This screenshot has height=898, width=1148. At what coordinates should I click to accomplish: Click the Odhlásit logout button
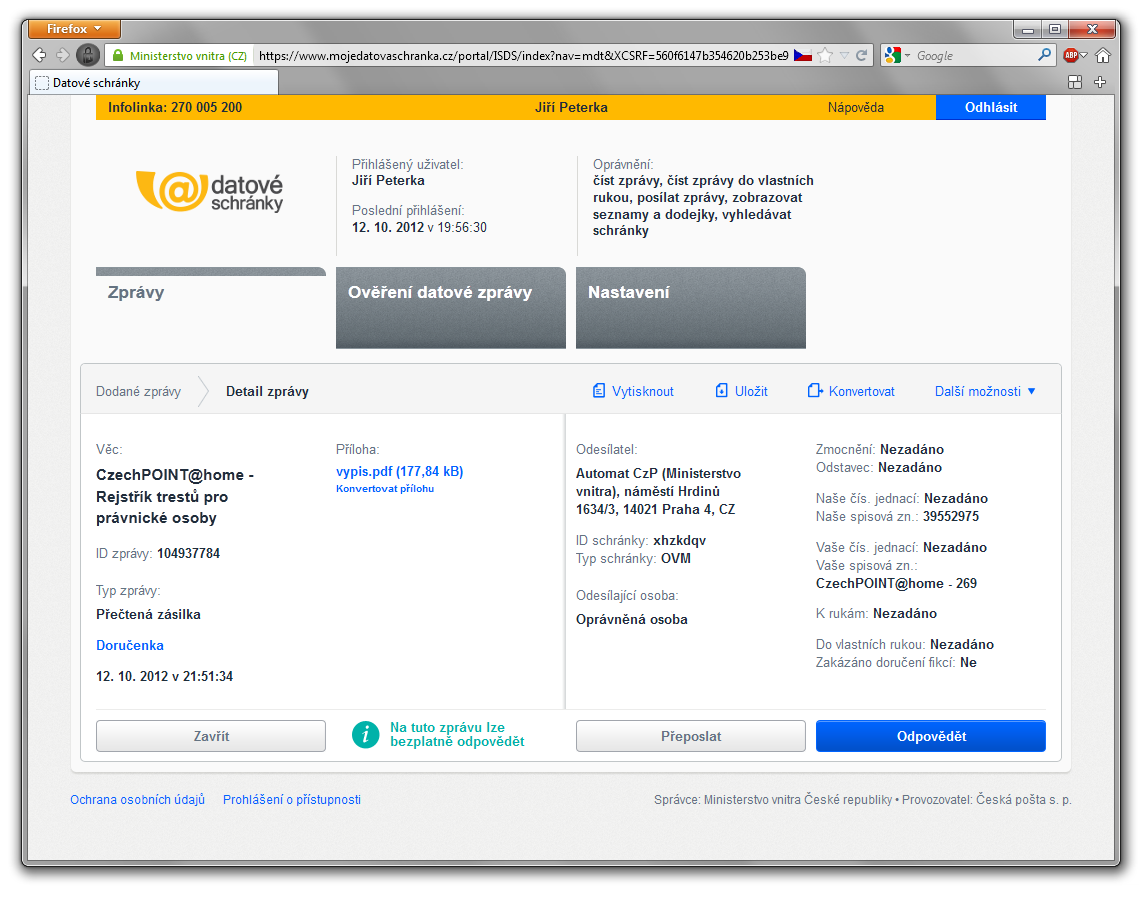click(x=990, y=107)
